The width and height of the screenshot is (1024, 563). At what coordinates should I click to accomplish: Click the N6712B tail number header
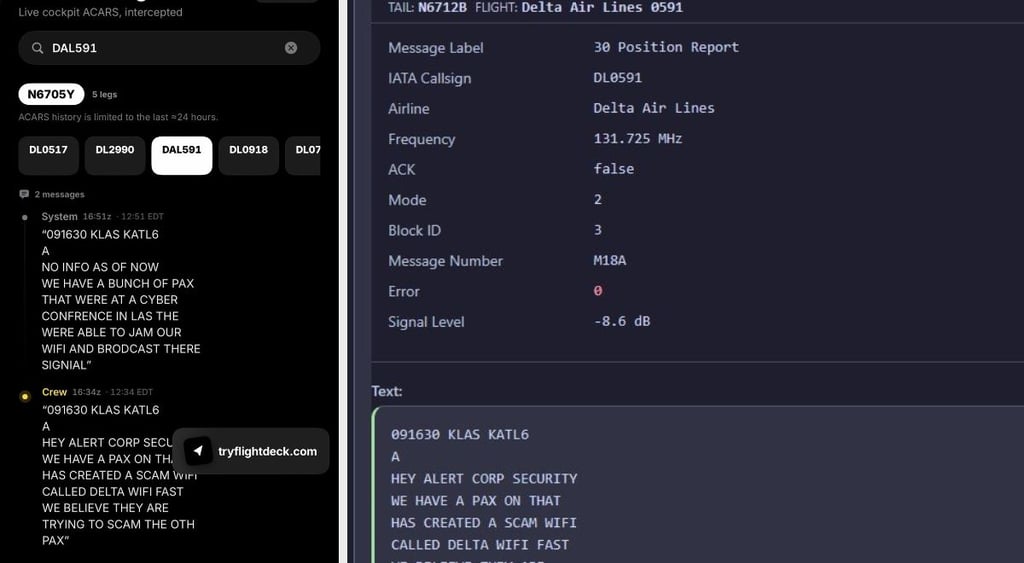[443, 7]
